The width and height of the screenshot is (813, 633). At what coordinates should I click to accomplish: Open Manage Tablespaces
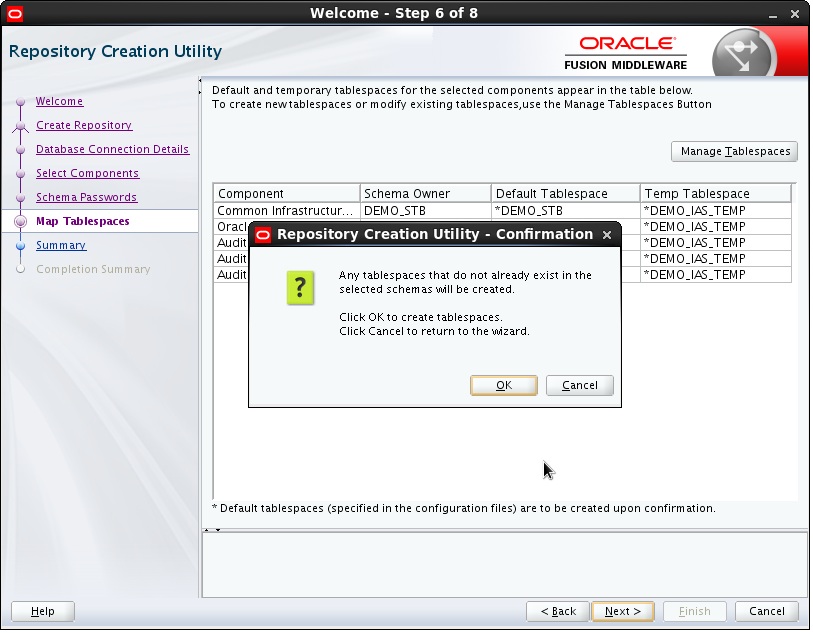pos(736,152)
